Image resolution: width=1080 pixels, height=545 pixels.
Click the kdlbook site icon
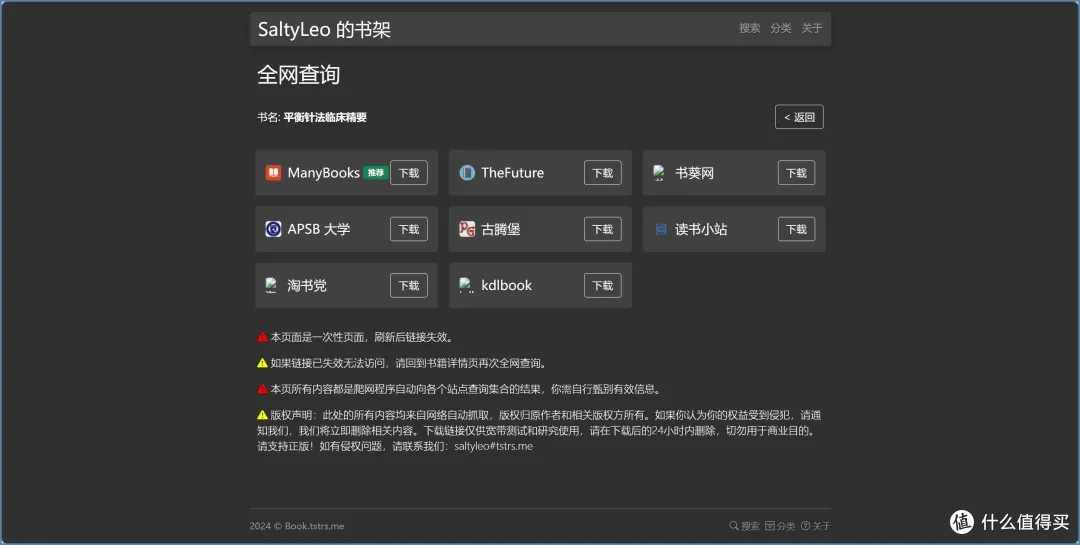click(466, 285)
